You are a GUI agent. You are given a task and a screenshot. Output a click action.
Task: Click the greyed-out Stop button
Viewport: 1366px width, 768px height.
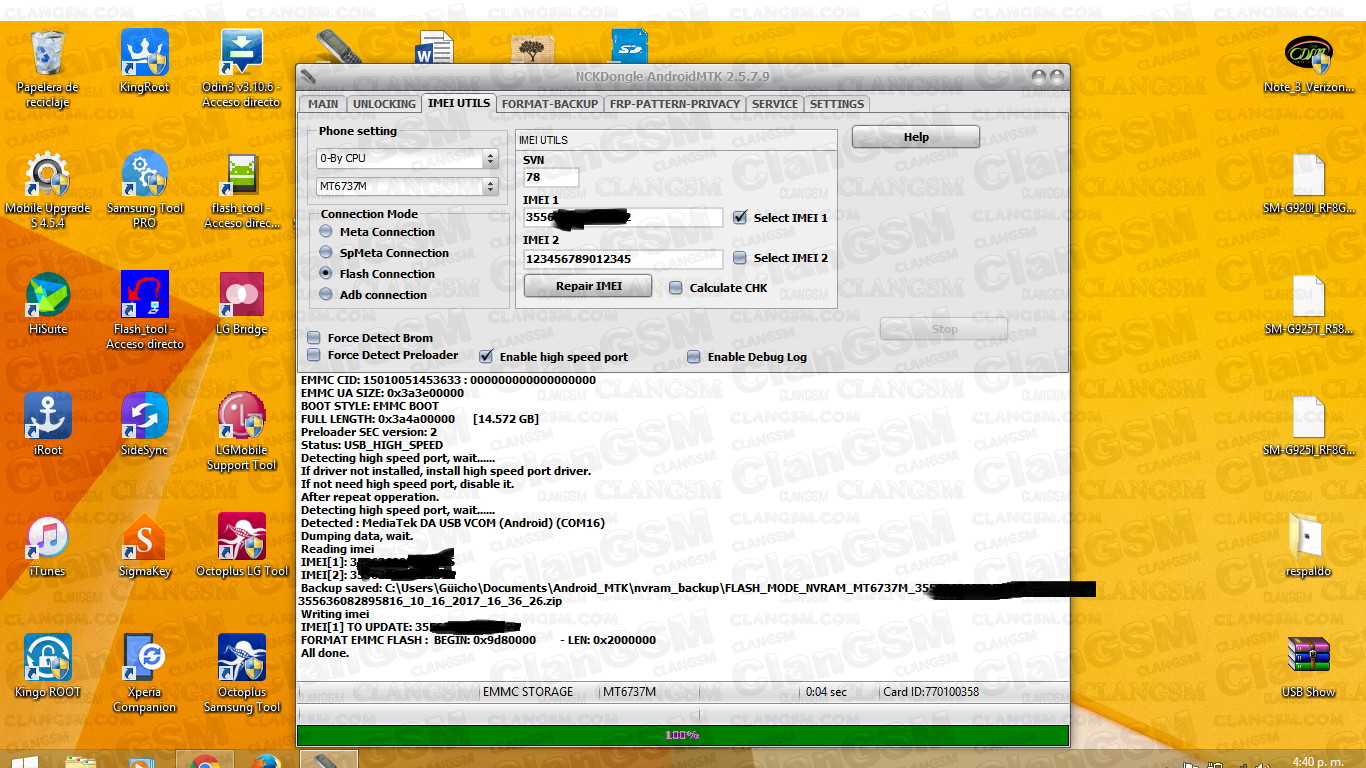tap(944, 328)
